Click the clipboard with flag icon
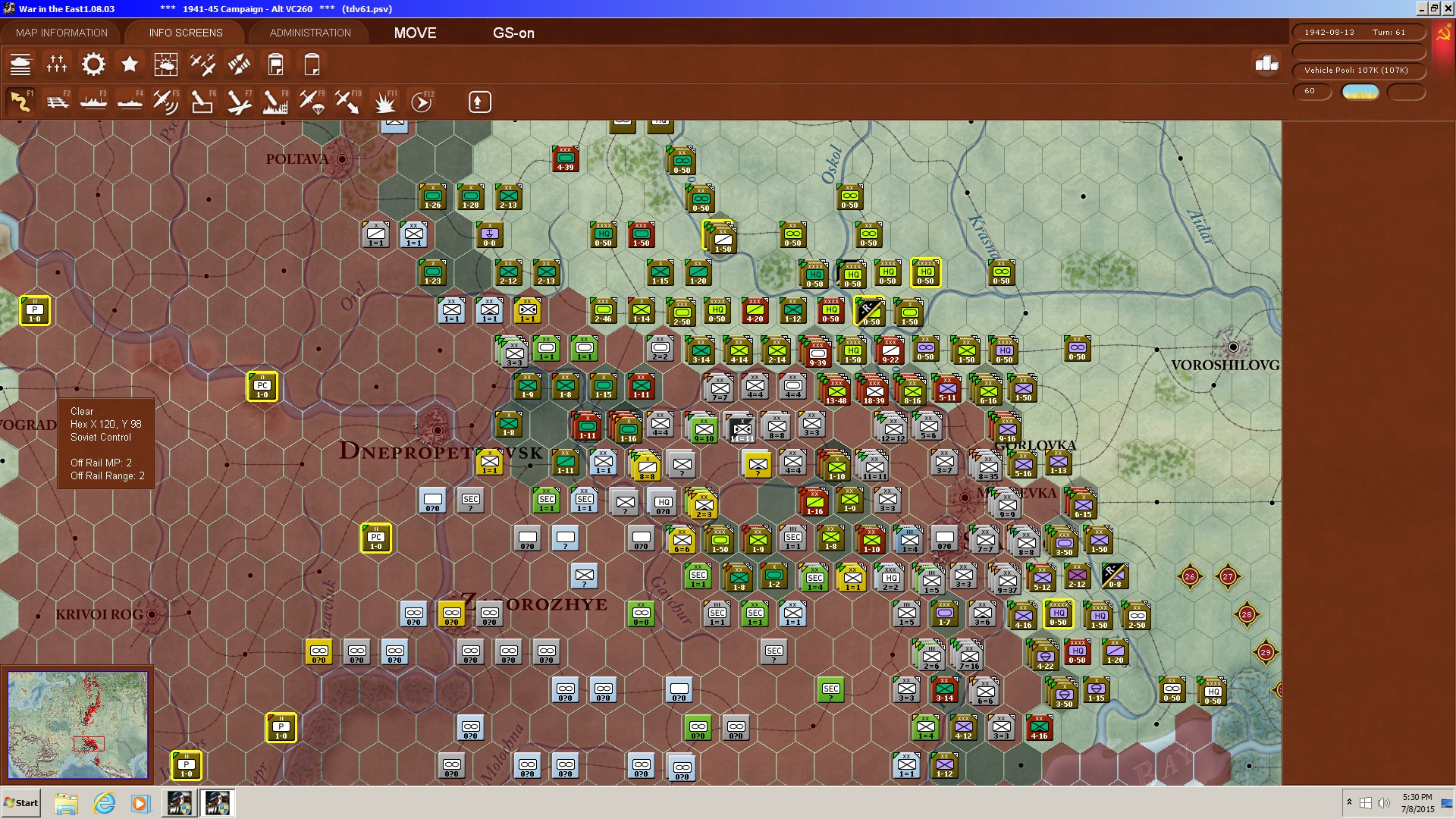Viewport: 1456px width, 819px height. tap(275, 64)
